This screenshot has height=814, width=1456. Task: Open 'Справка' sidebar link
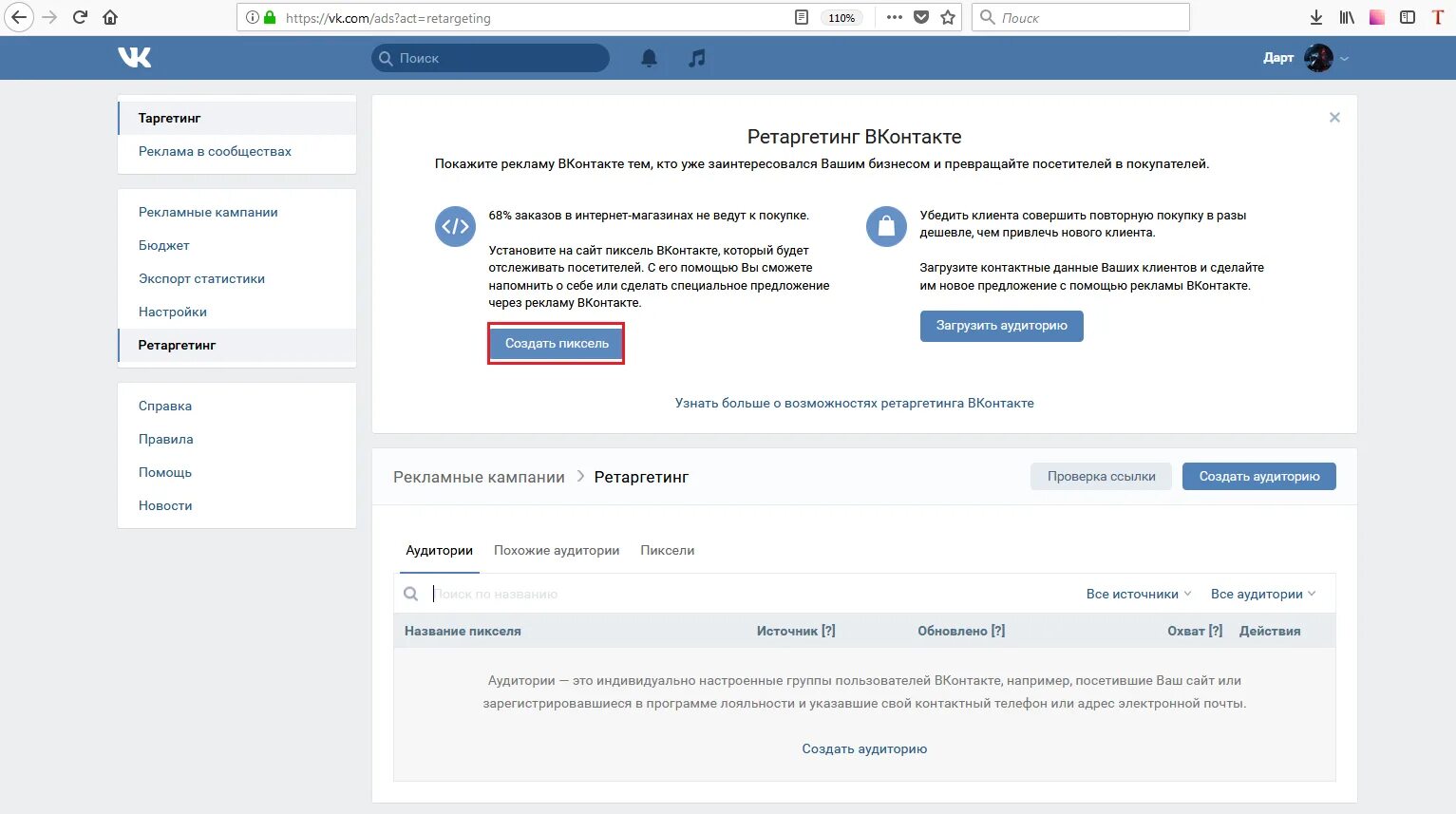[x=236, y=406]
